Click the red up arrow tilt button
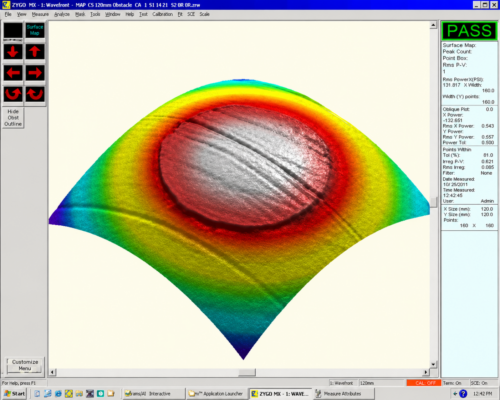This screenshot has width=500, height=400. 35,52
